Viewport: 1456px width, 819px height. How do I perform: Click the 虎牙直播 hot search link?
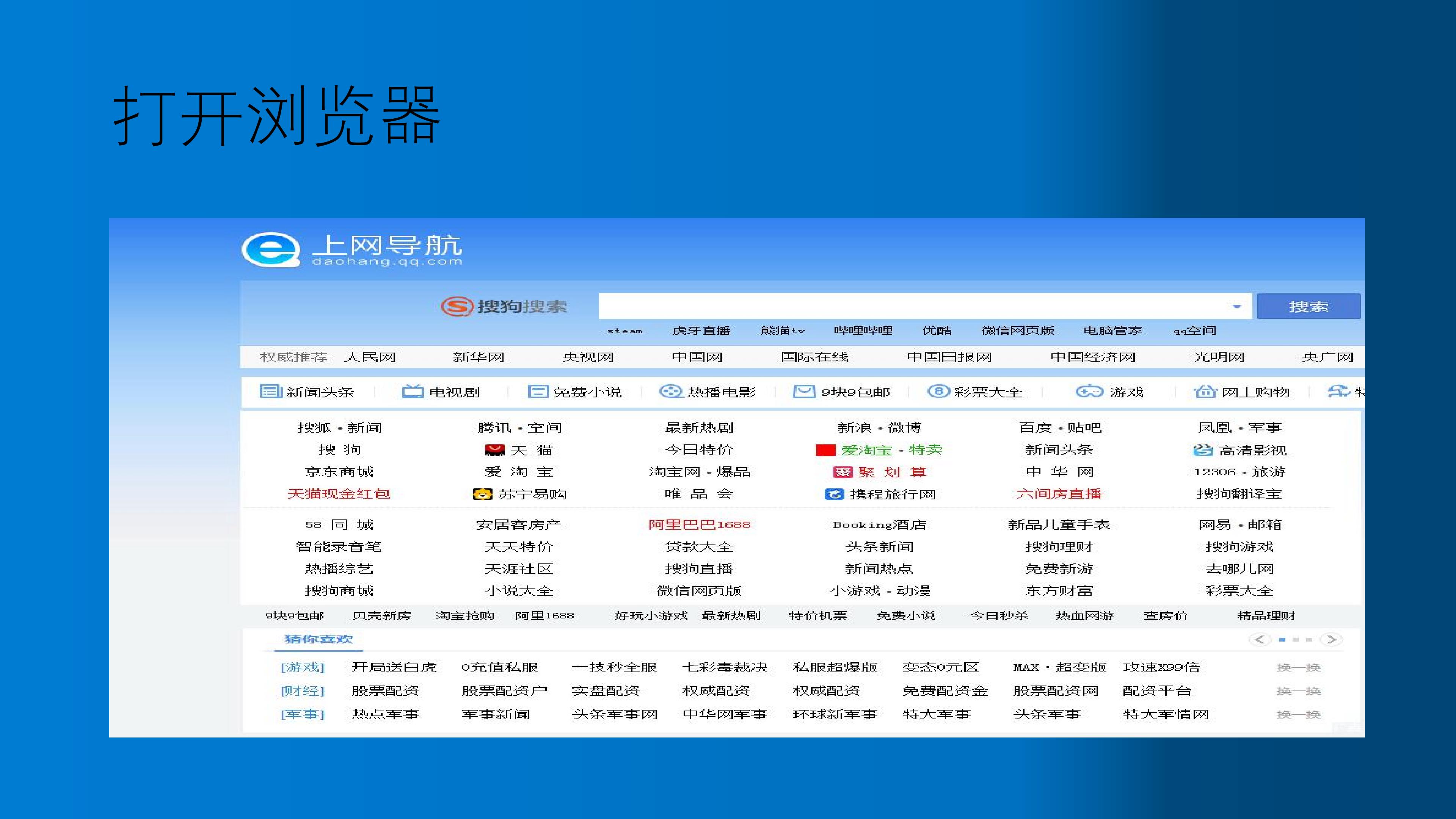point(701,331)
